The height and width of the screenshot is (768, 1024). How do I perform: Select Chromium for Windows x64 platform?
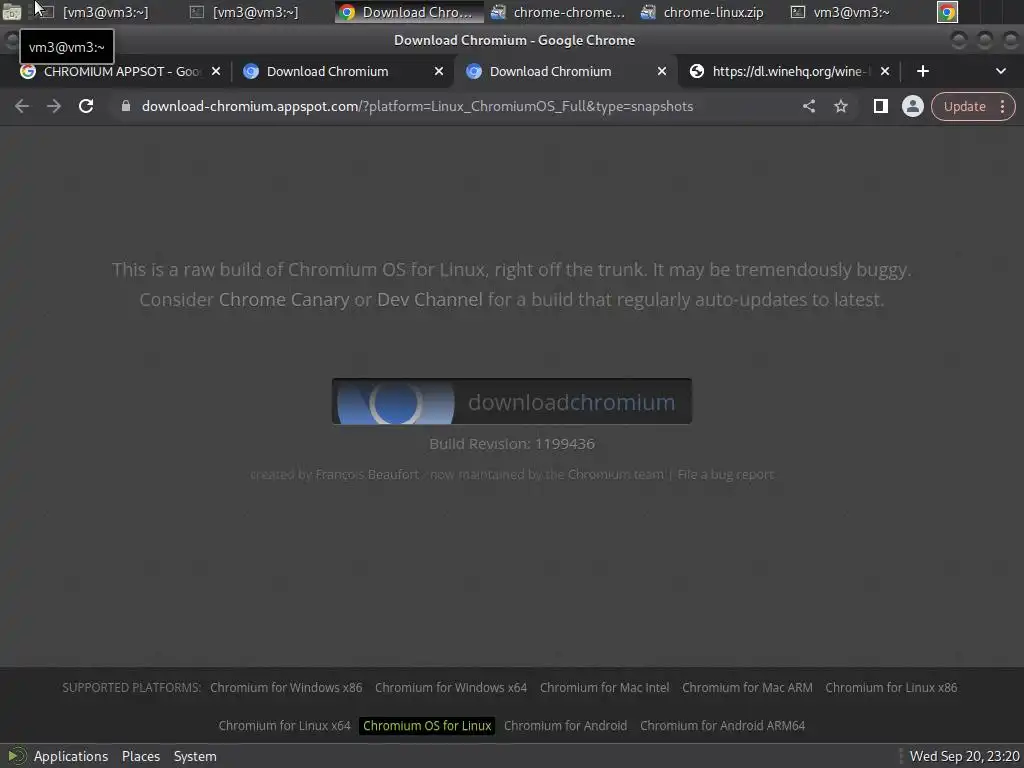(451, 688)
